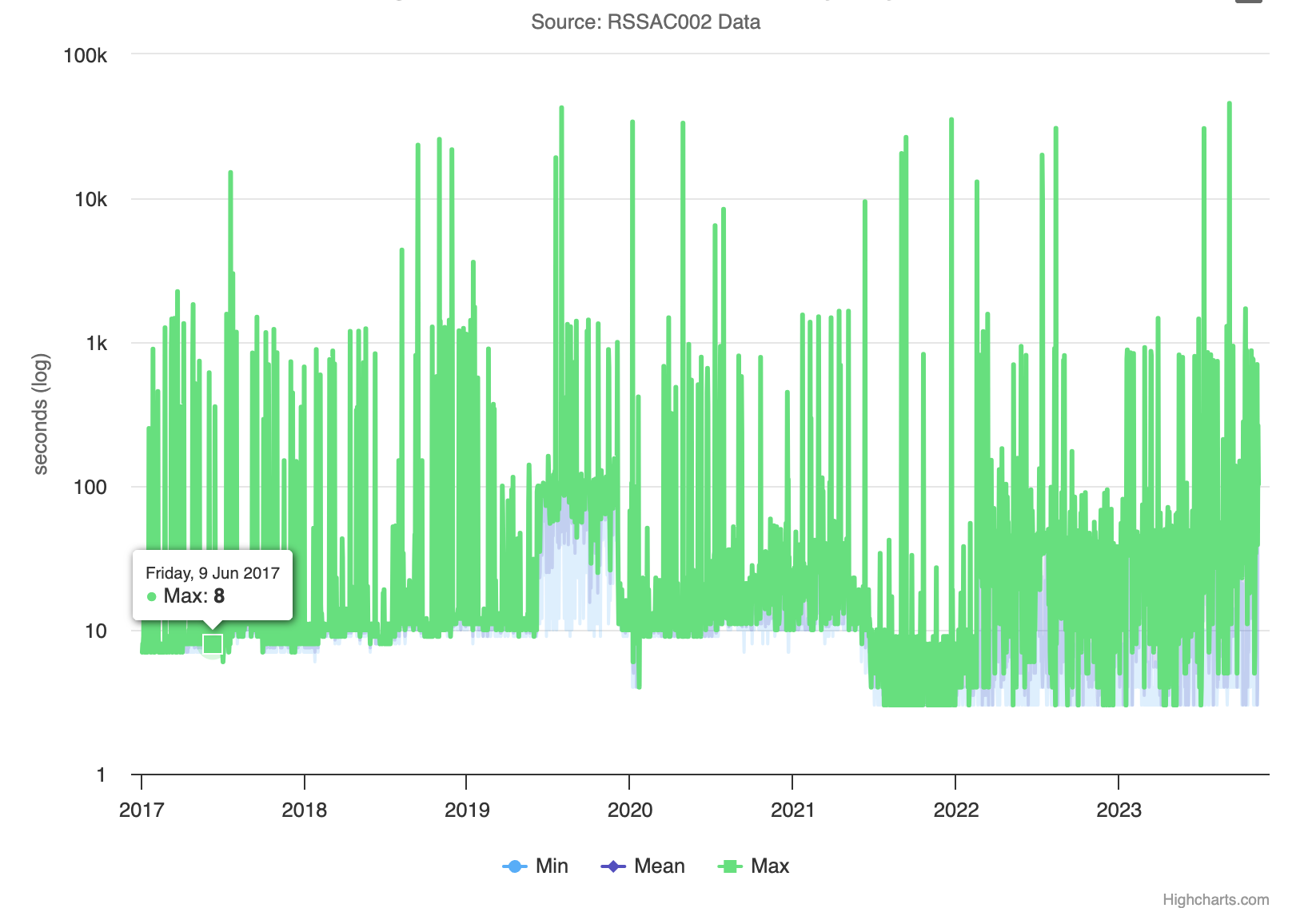Click the 'Source: RSSAC002 Data' subtitle
1316x908 pixels.
[645, 22]
